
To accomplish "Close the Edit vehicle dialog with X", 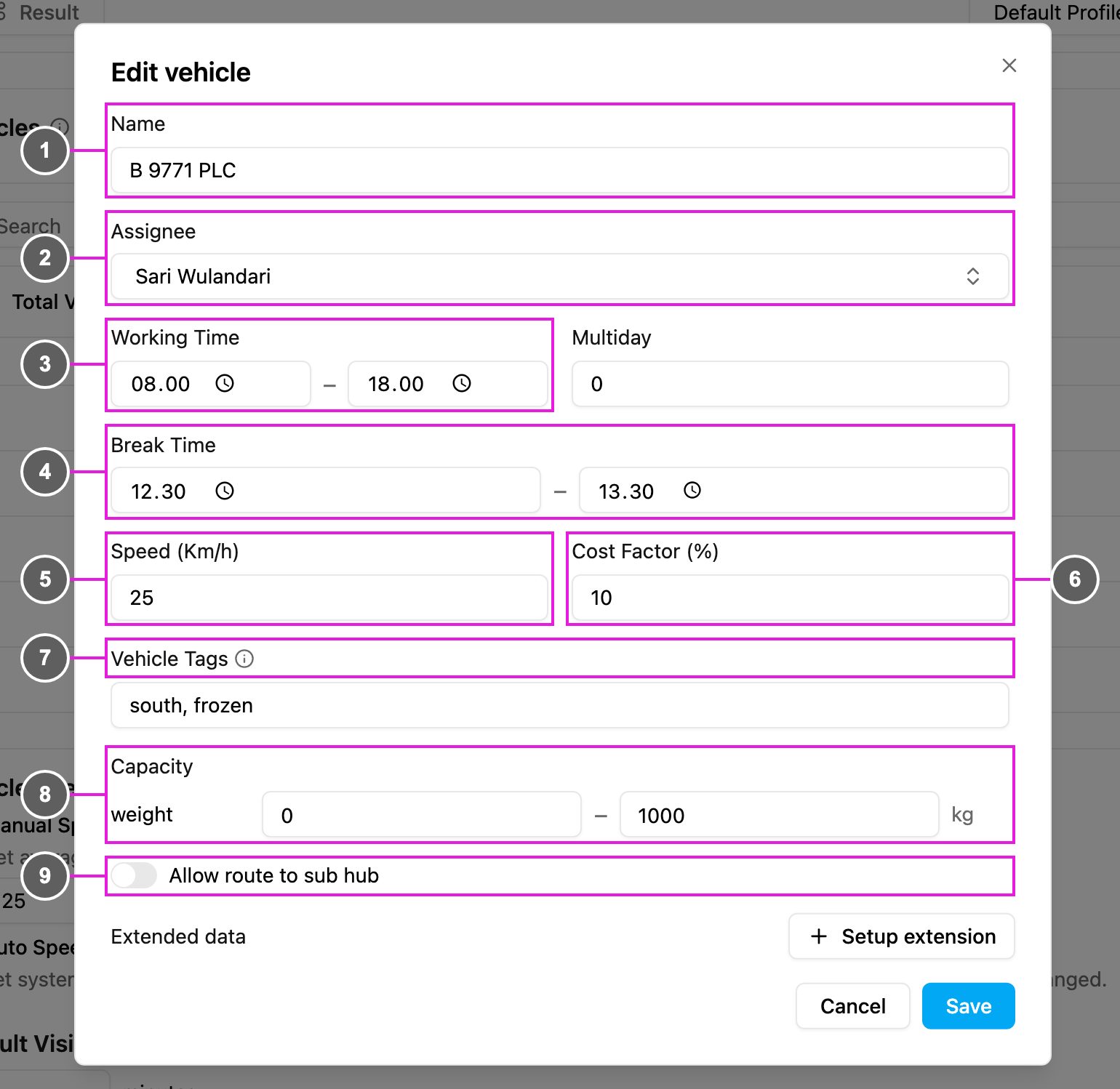I will click(x=1009, y=65).
